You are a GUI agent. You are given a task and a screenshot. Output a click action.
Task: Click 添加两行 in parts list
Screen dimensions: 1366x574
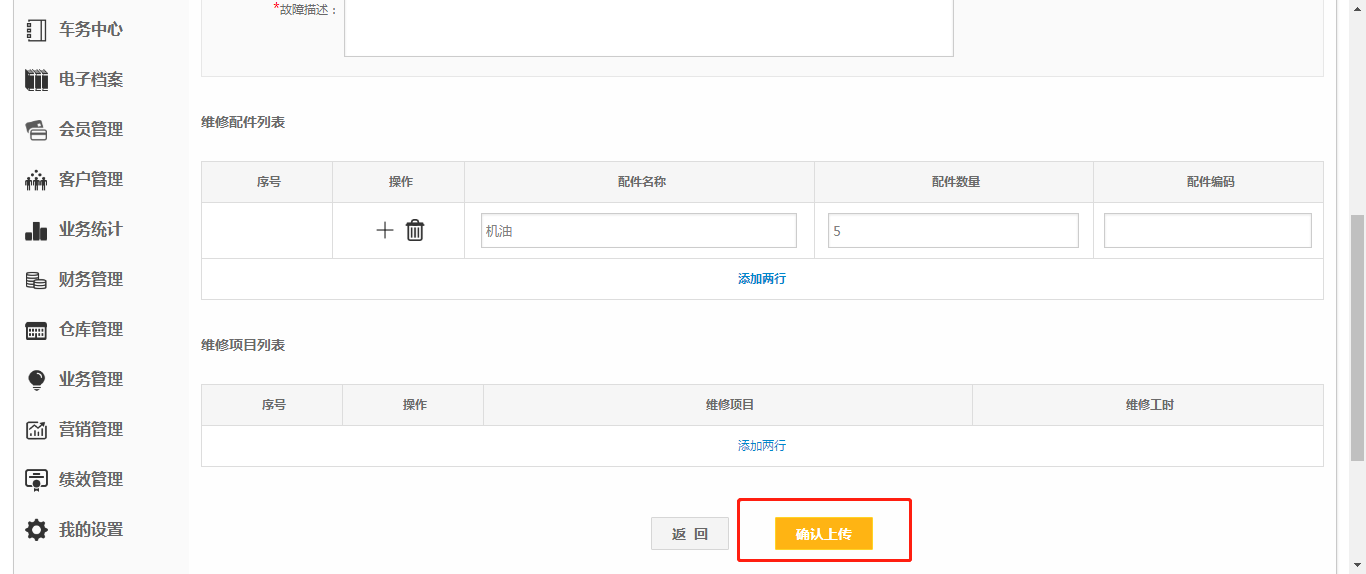(762, 279)
